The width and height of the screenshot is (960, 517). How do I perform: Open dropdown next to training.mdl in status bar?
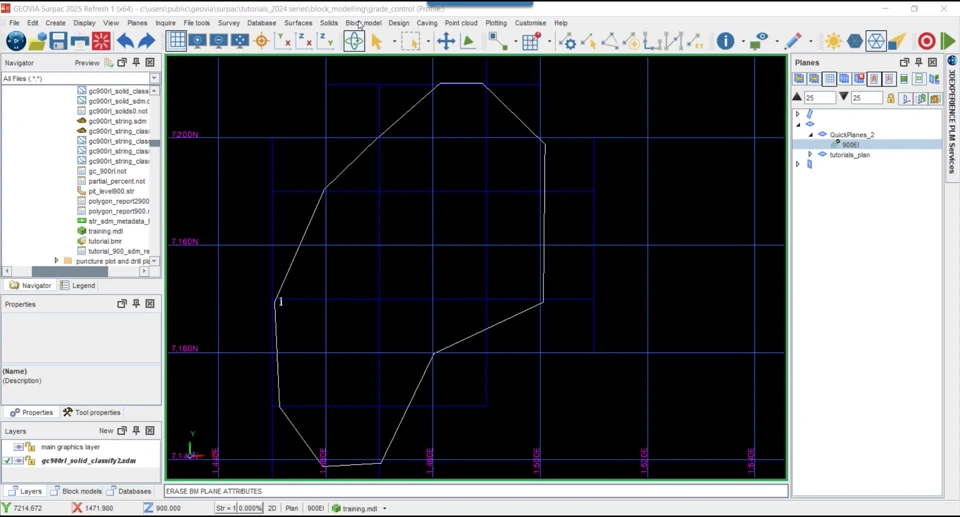click(x=384, y=508)
